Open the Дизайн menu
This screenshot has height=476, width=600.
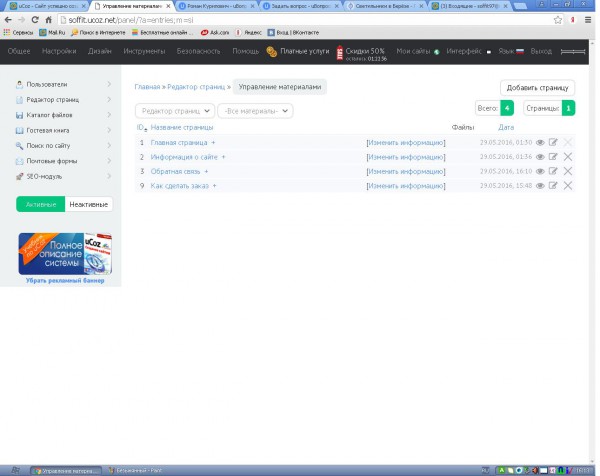[99, 51]
